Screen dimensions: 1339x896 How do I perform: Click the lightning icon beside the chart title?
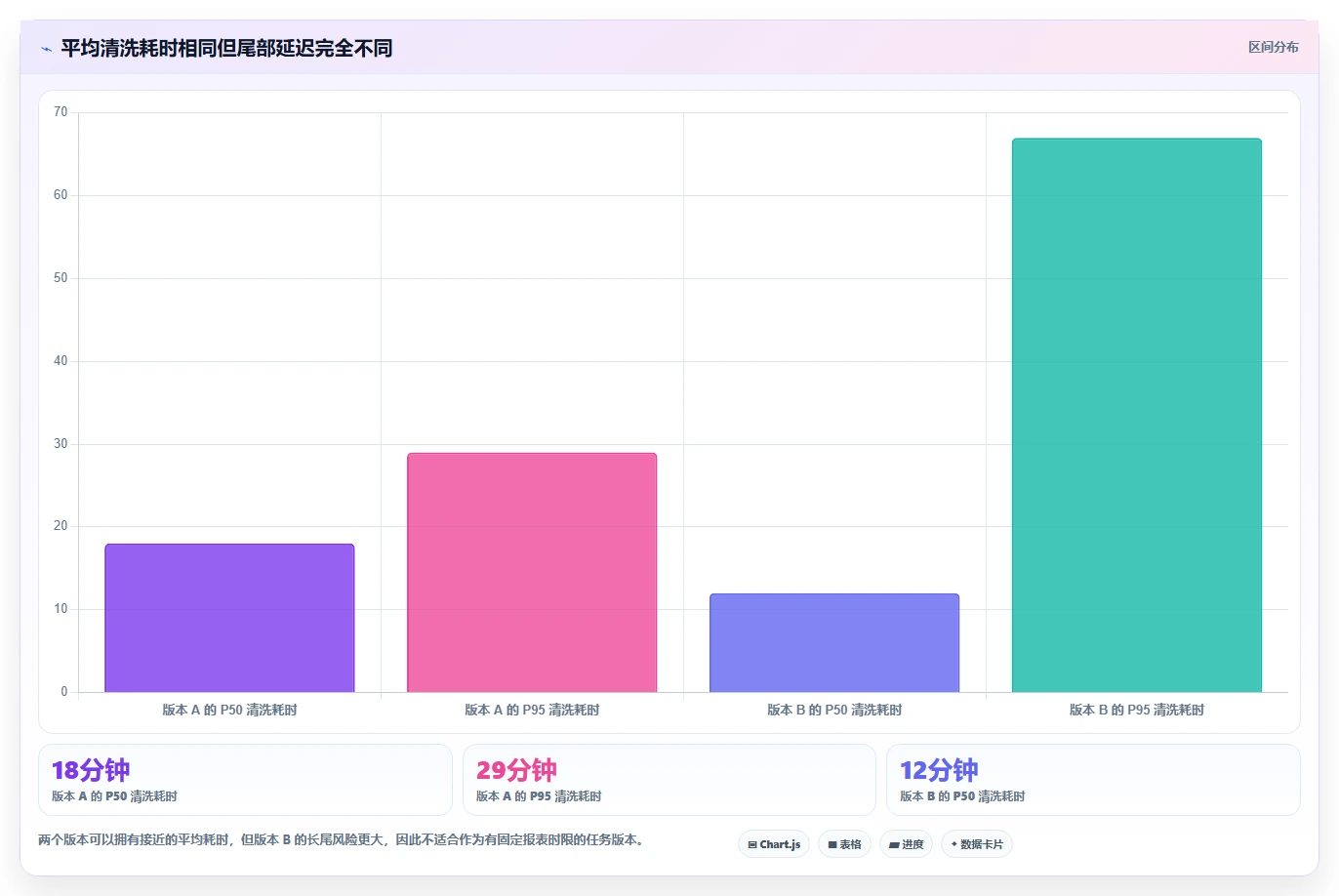point(46,49)
